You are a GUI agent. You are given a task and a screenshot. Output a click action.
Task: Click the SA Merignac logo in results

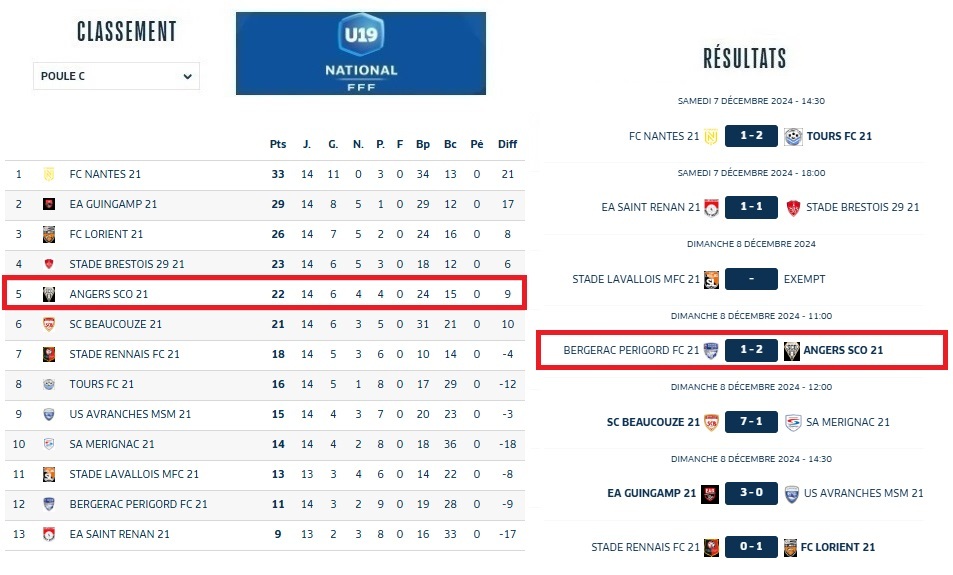(793, 422)
